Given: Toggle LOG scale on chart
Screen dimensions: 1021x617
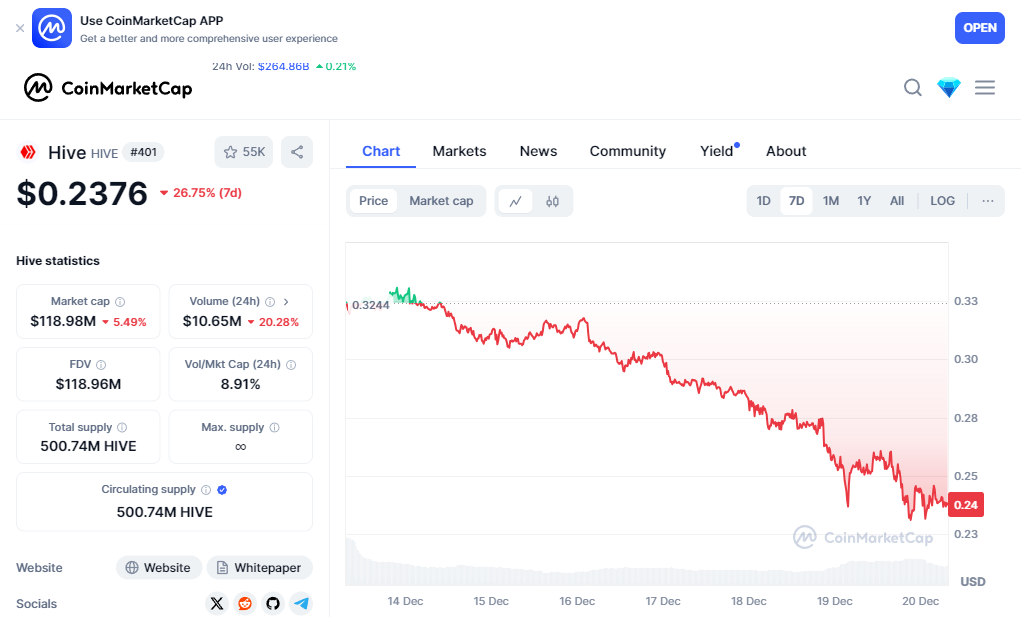Looking at the screenshot, I should pos(942,201).
